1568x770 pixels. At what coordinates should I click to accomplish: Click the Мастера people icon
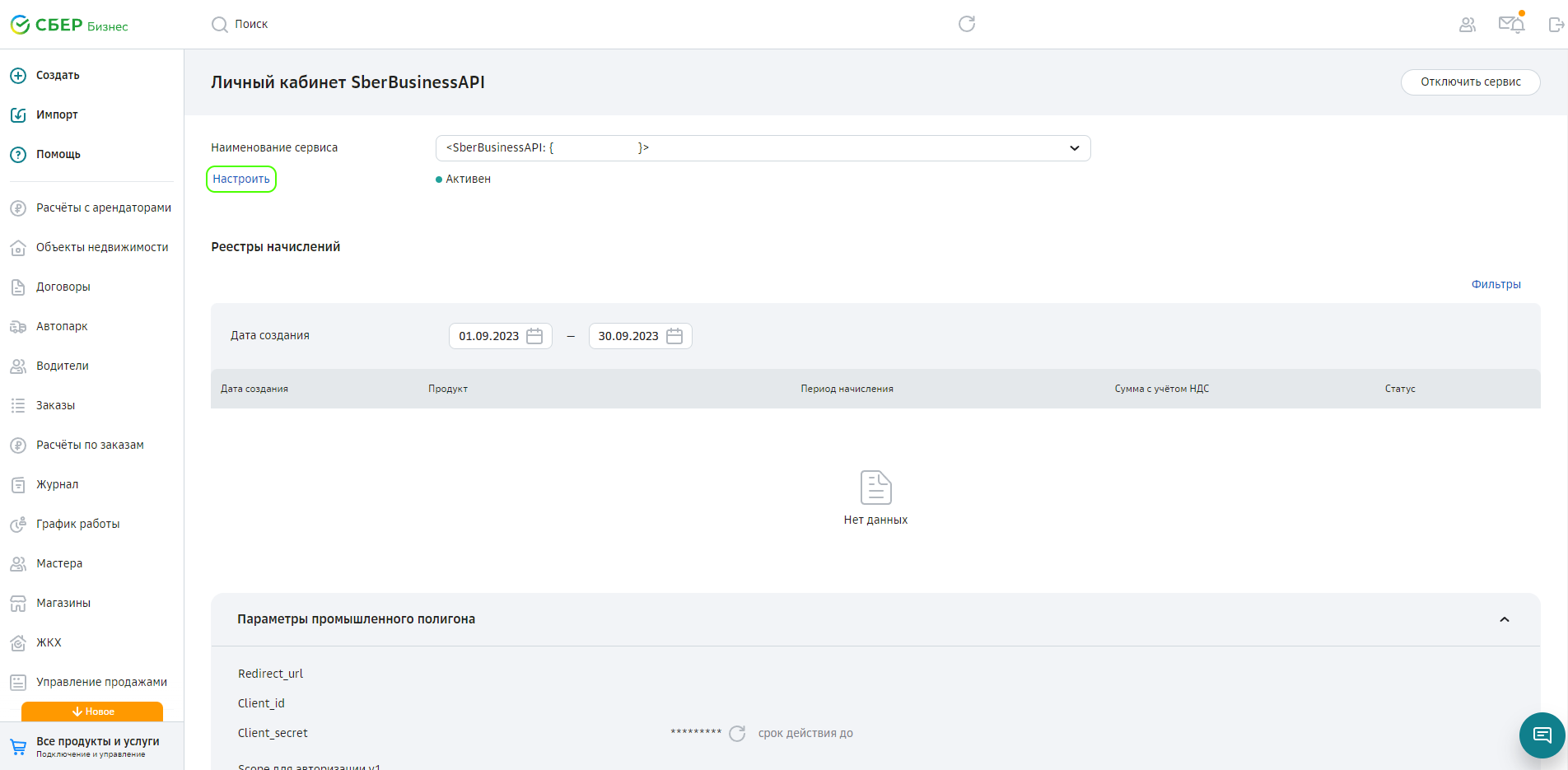18,564
